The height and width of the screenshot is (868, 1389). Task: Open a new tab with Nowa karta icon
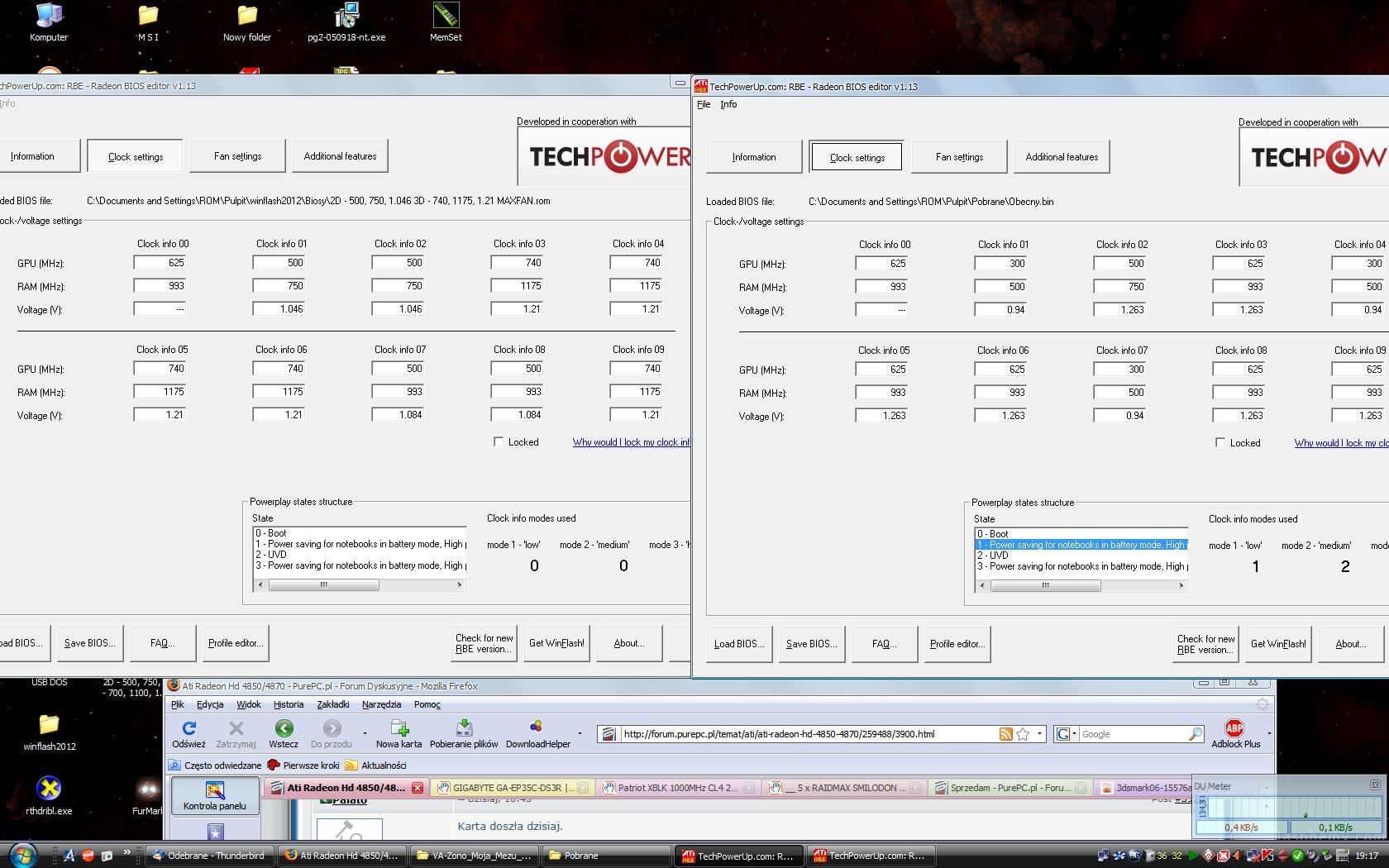pyautogui.click(x=399, y=728)
